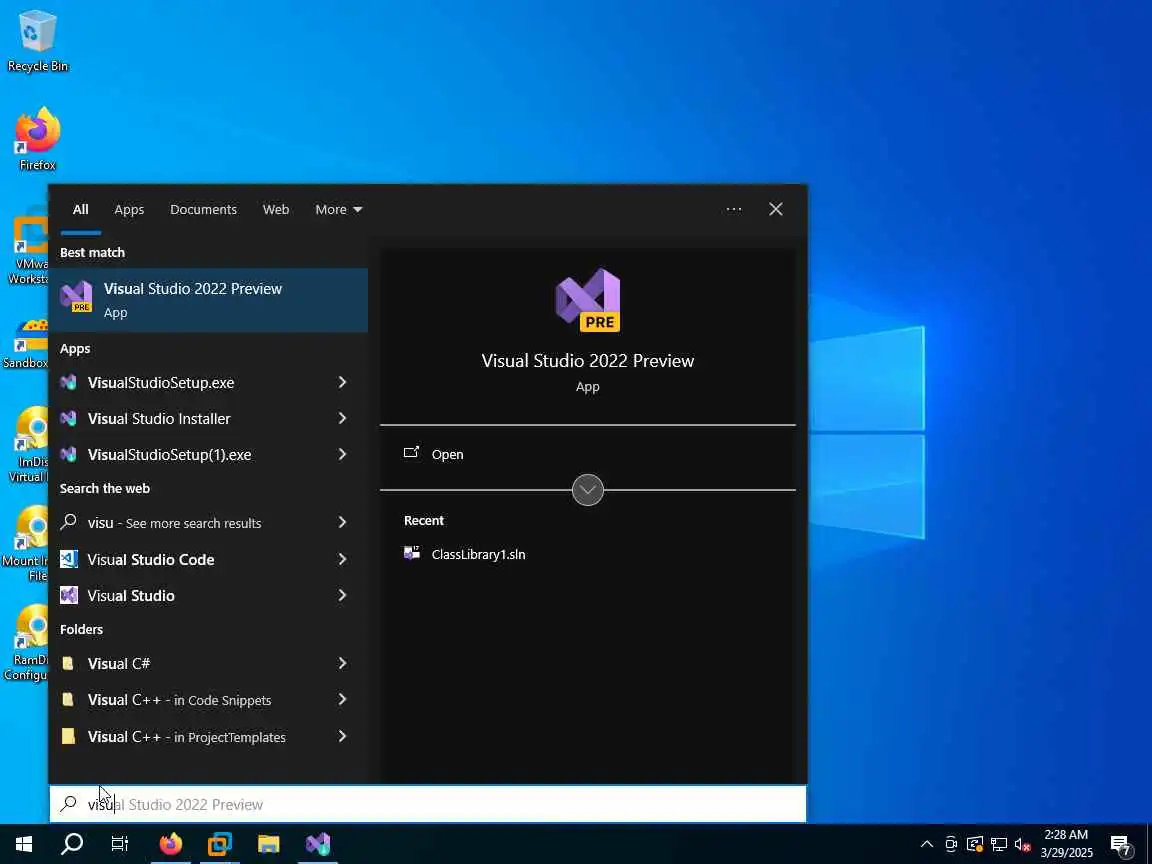Open Task View on the taskbar
The image size is (1152, 864).
click(x=120, y=843)
